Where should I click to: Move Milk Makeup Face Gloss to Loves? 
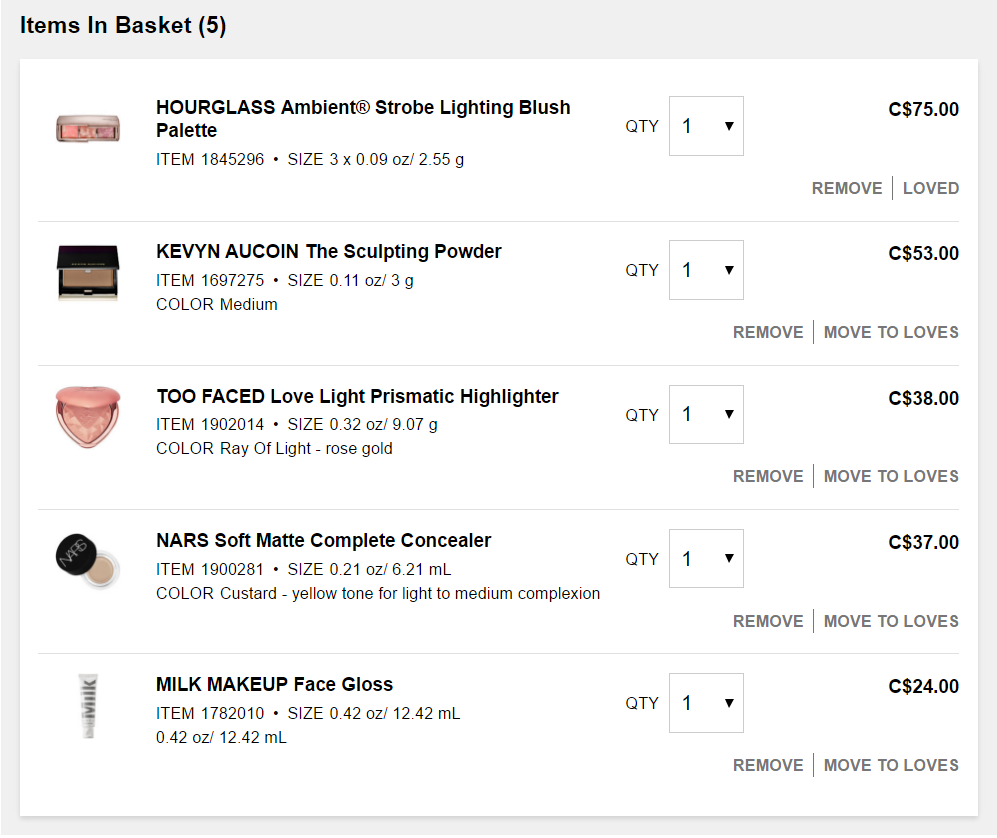pyautogui.click(x=891, y=765)
